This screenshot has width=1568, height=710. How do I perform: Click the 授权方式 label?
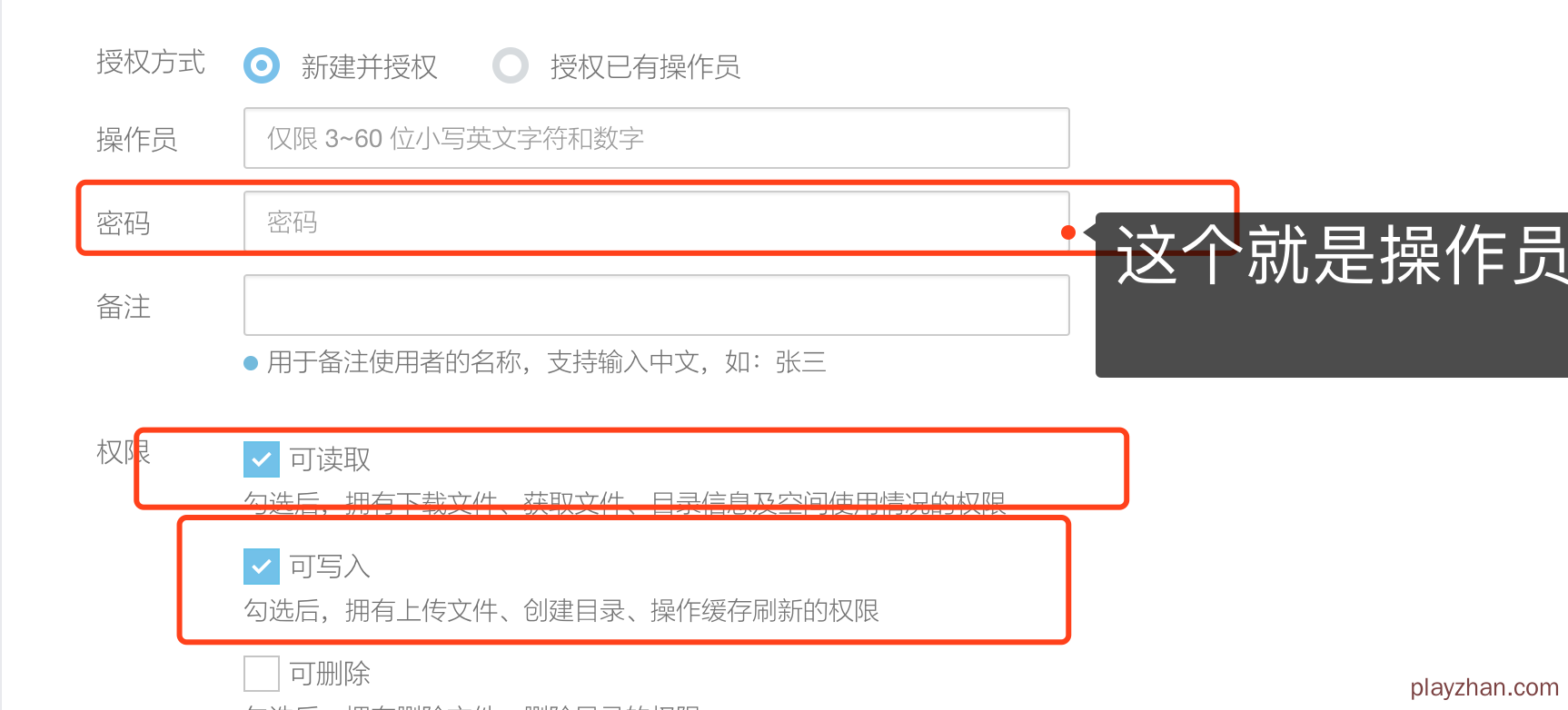click(x=151, y=62)
